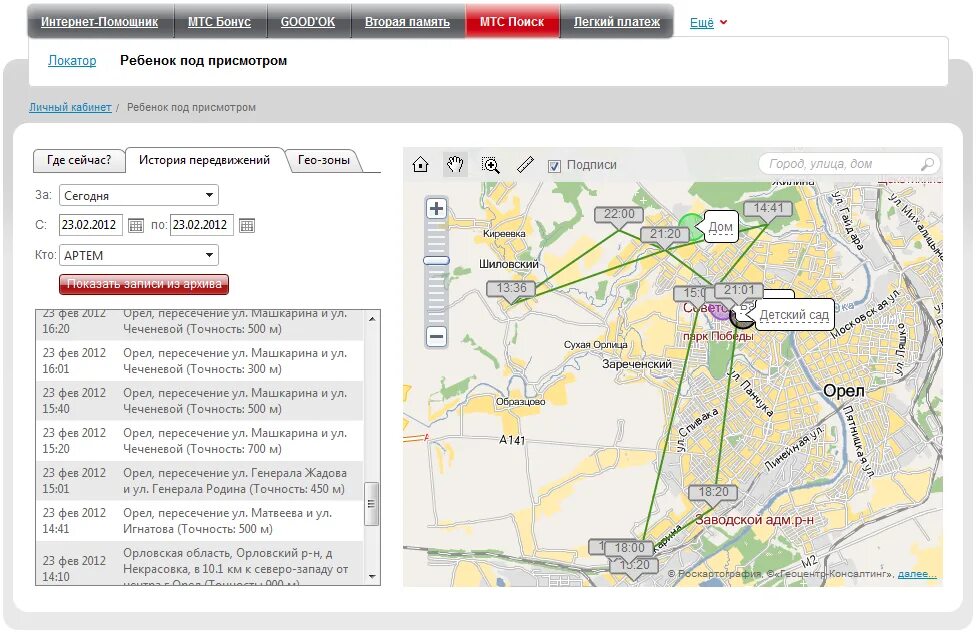Open the Сегодня period dropdown
Image resolution: width=978 pixels, height=638 pixels.
point(138,195)
